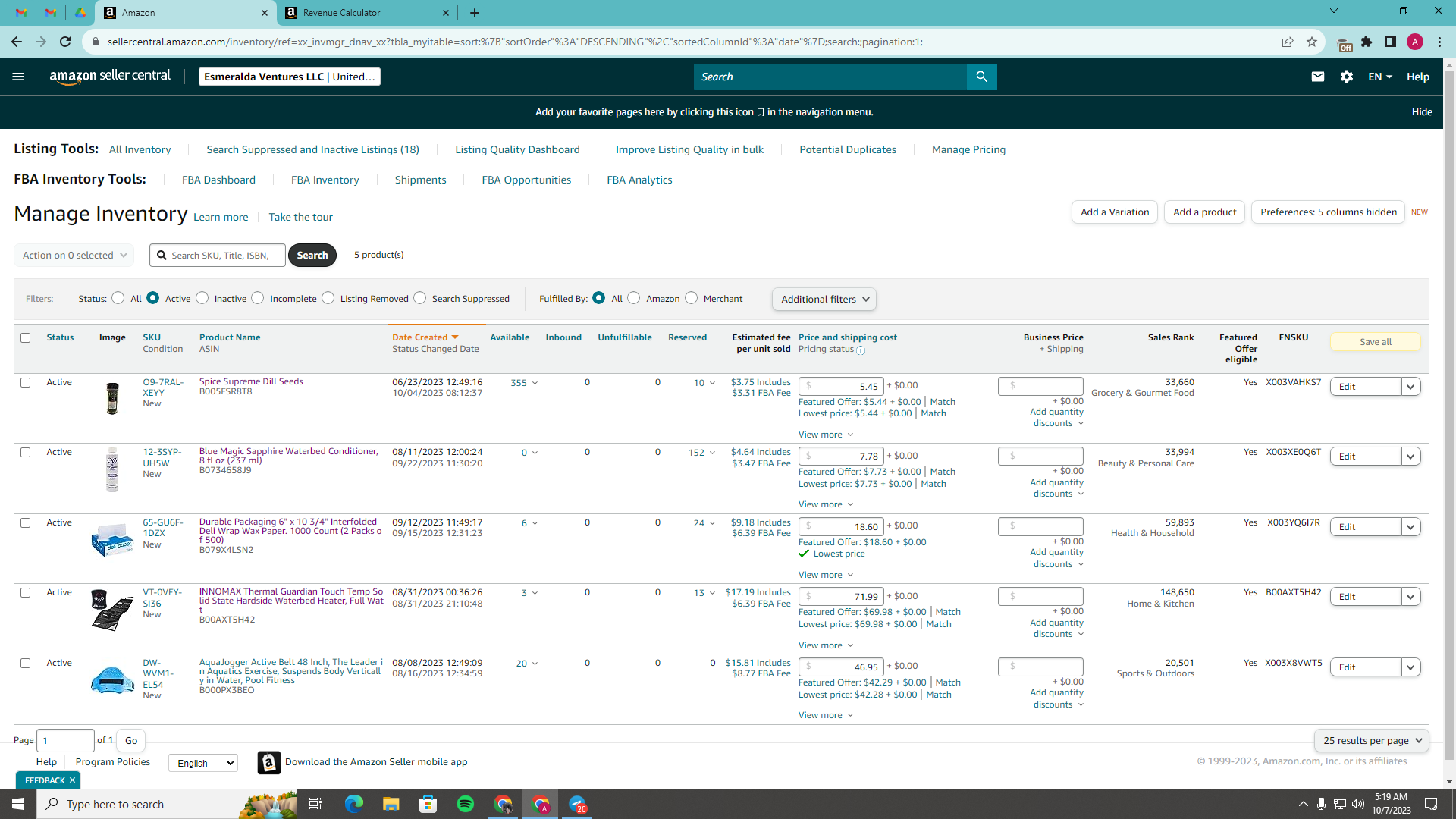Open the browser extensions puzzle icon
Viewport: 1456px width, 819px height.
(x=1367, y=42)
